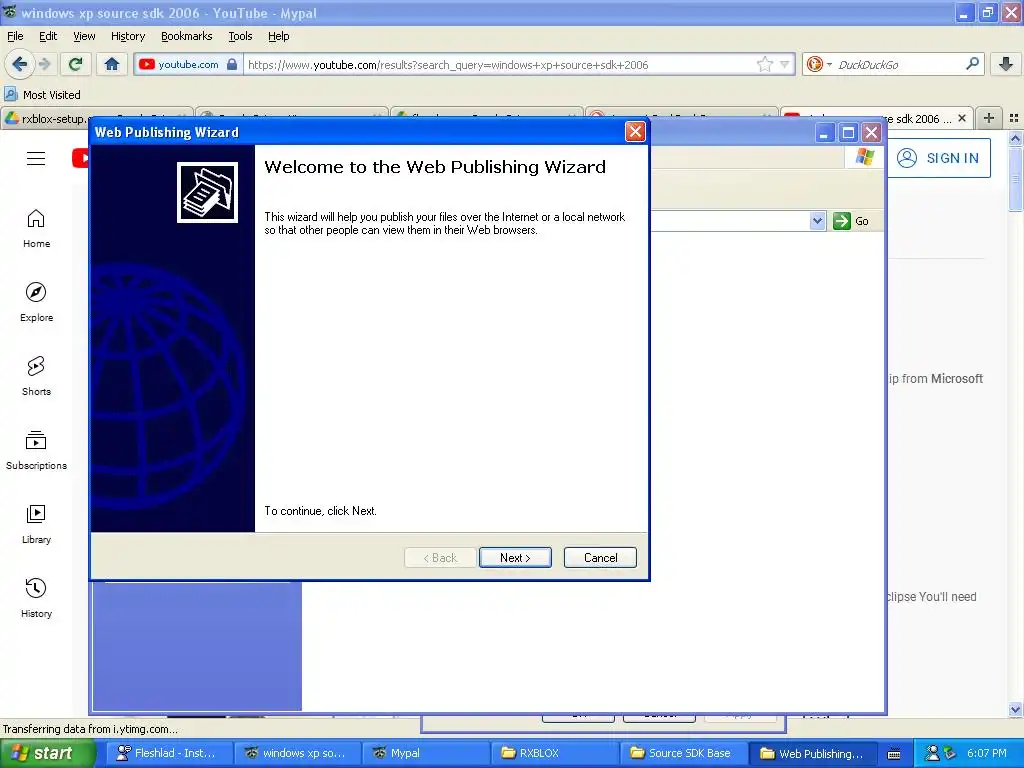The width and height of the screenshot is (1024, 768).
Task: Open the Help menu
Action: coord(278,36)
